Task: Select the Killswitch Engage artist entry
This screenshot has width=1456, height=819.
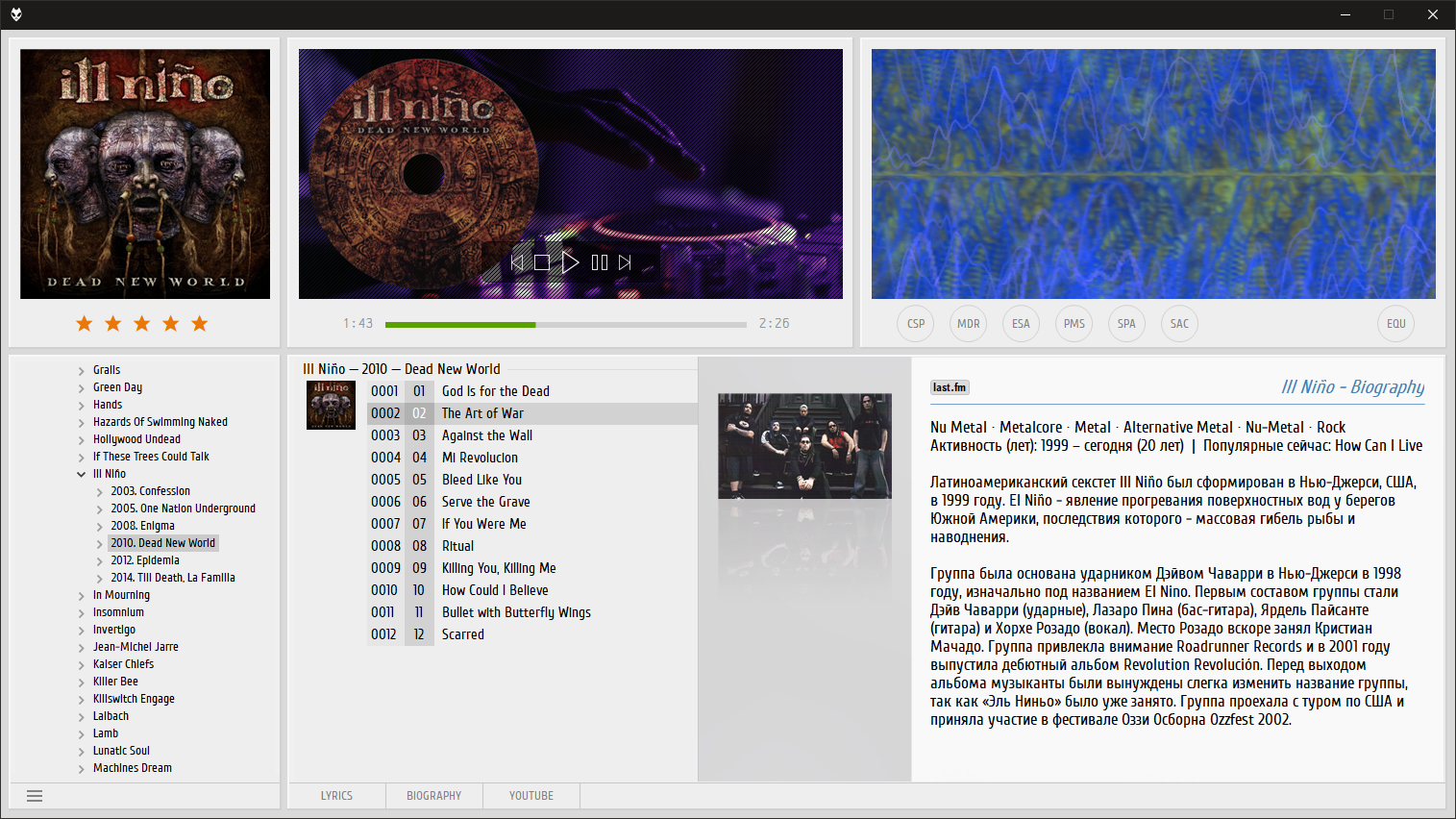Action: pyautogui.click(x=134, y=699)
